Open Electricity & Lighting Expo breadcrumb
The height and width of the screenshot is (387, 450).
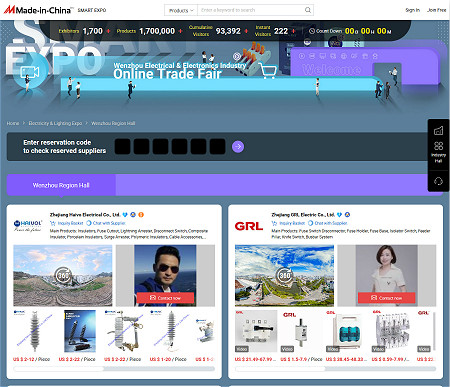(x=55, y=123)
